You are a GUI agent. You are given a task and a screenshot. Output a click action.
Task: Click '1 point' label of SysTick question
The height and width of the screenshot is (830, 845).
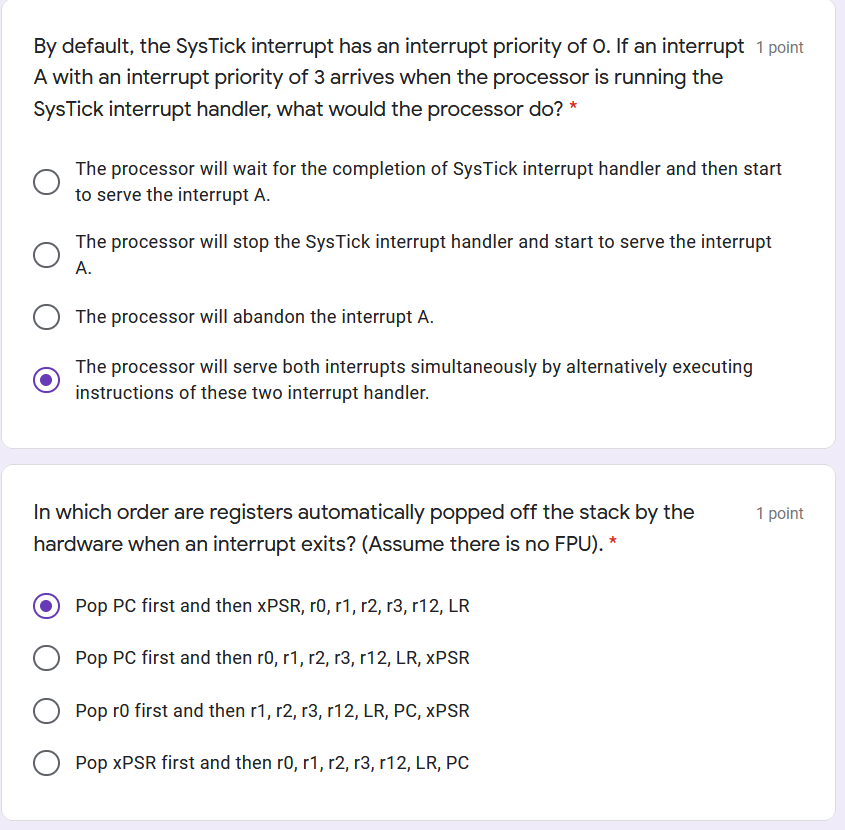[x=779, y=47]
